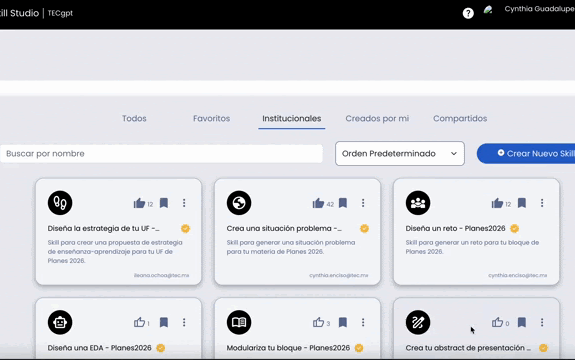Open options menu for 'Diseña la estrategia de tu UF'
The height and width of the screenshot is (360, 575).
(184, 203)
